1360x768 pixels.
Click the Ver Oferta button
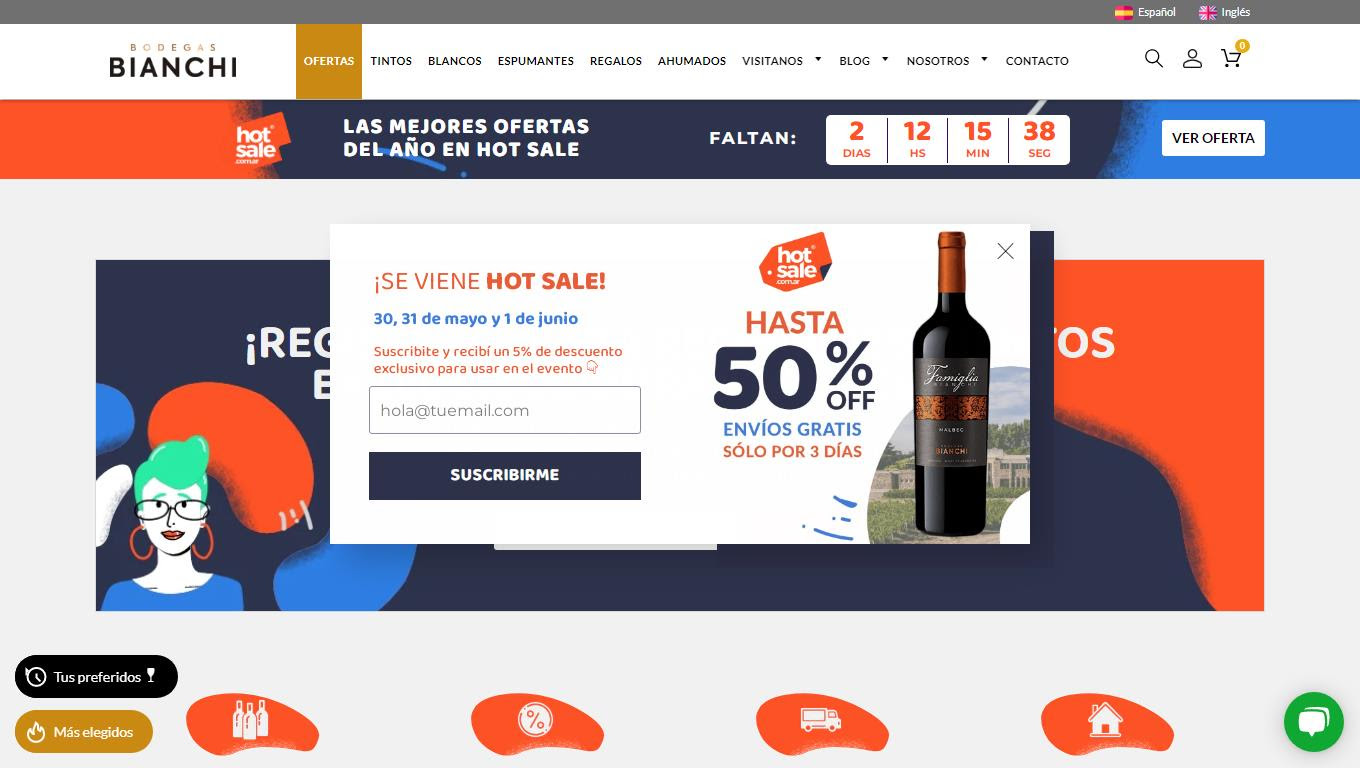(x=1213, y=138)
